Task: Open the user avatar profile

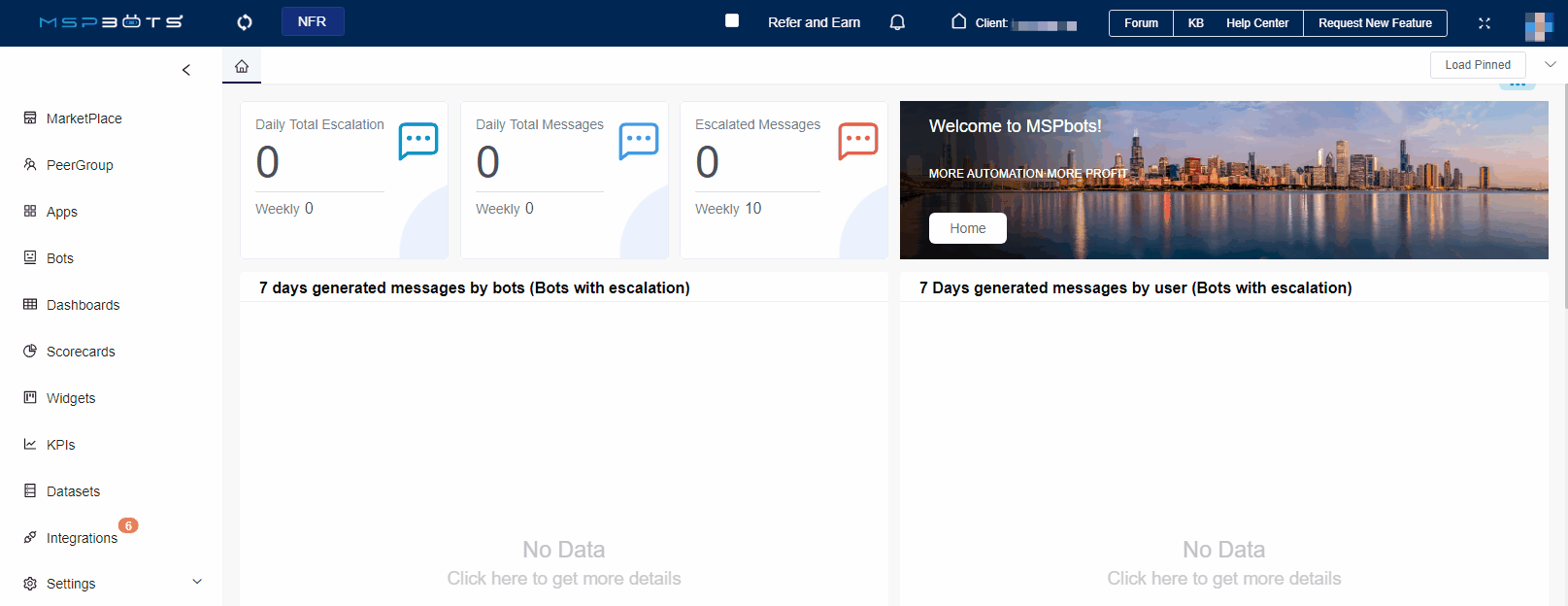Action: click(1538, 25)
